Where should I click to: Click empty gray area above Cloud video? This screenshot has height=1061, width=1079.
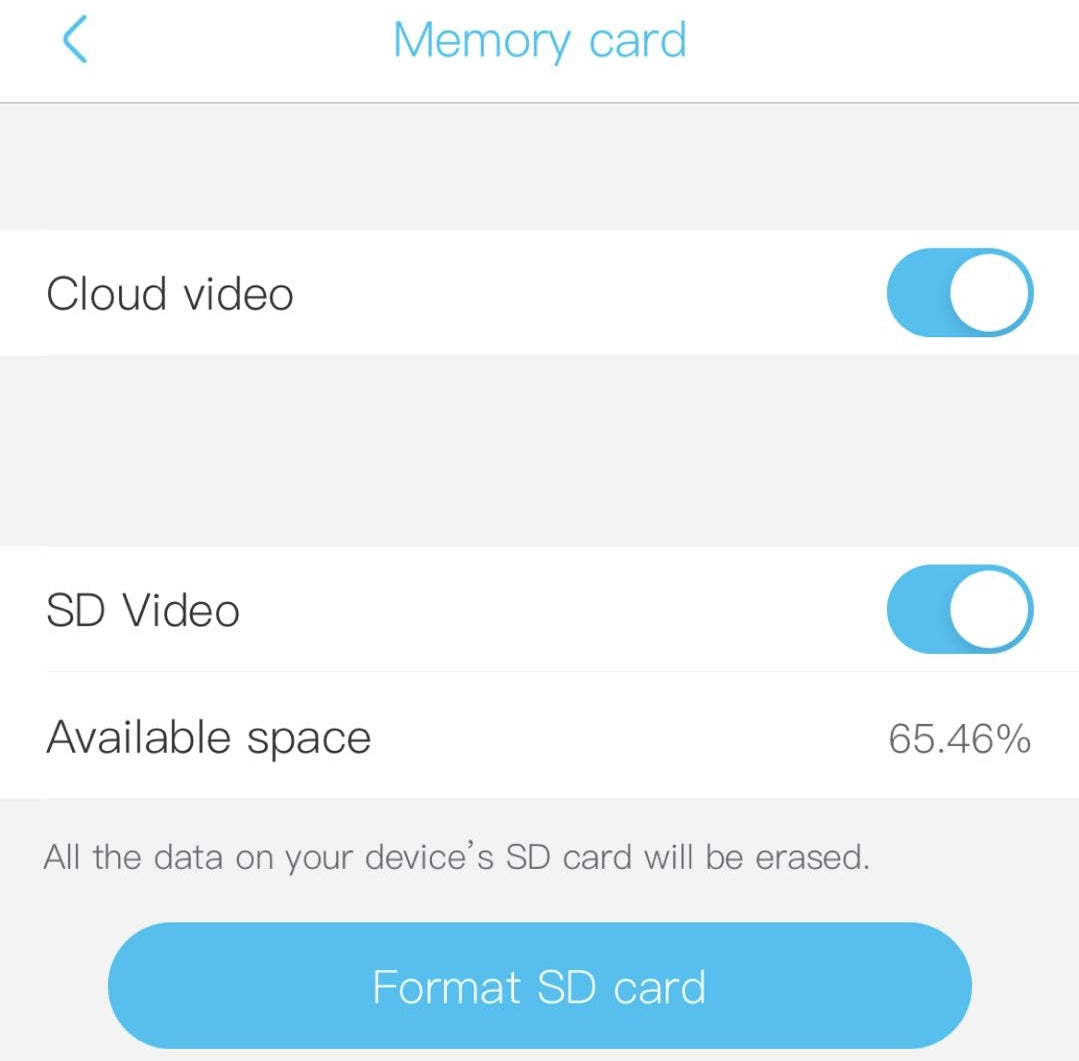[x=540, y=167]
